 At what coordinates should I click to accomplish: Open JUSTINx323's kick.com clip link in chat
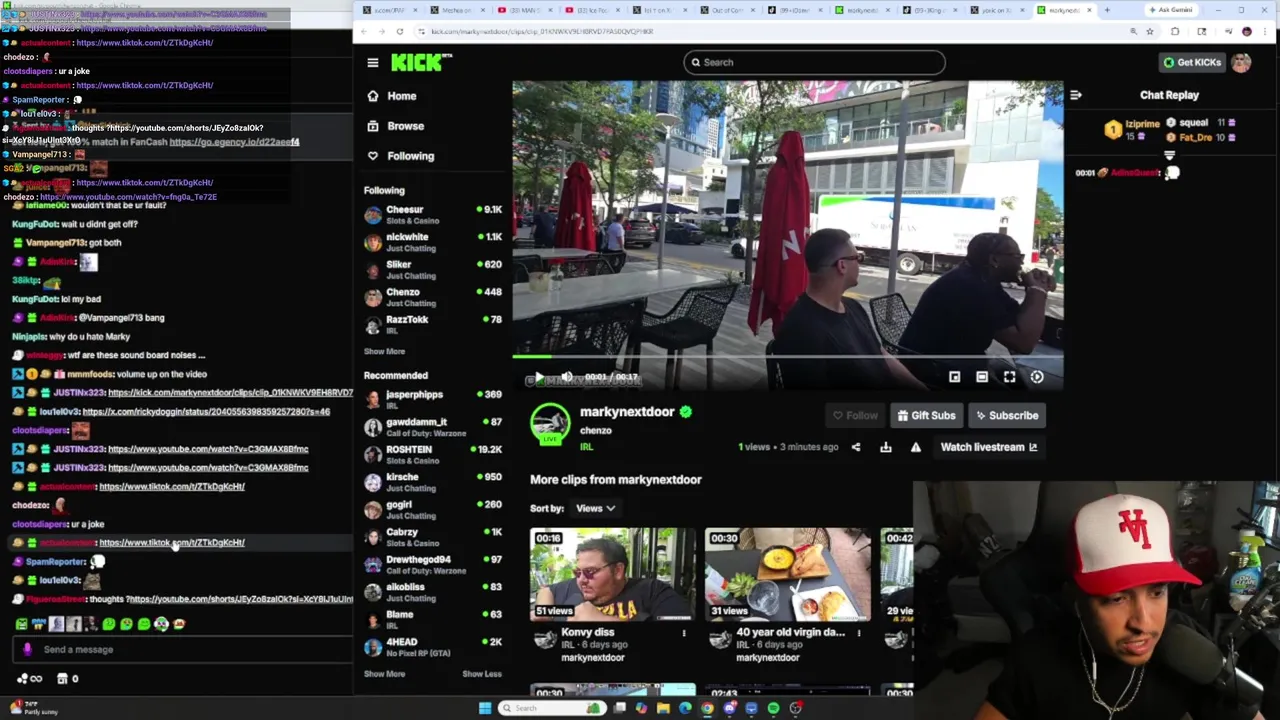[x=230, y=393]
